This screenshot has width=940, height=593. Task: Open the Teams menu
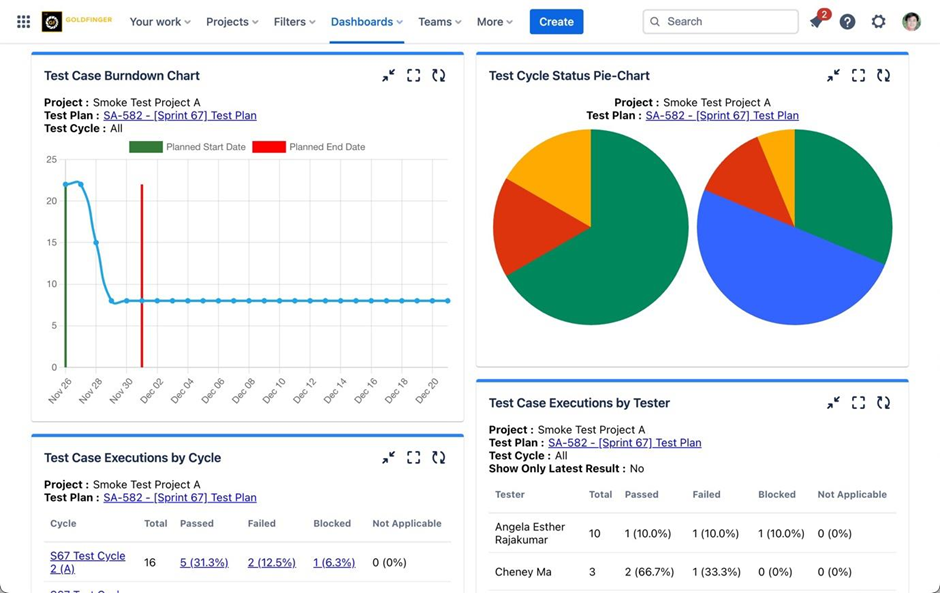pyautogui.click(x=440, y=22)
